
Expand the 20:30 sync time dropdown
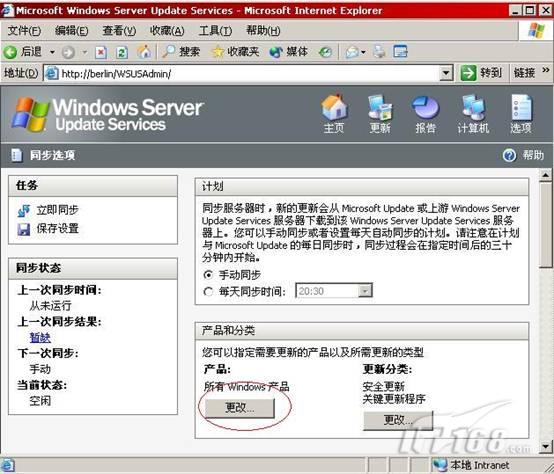pos(364,291)
